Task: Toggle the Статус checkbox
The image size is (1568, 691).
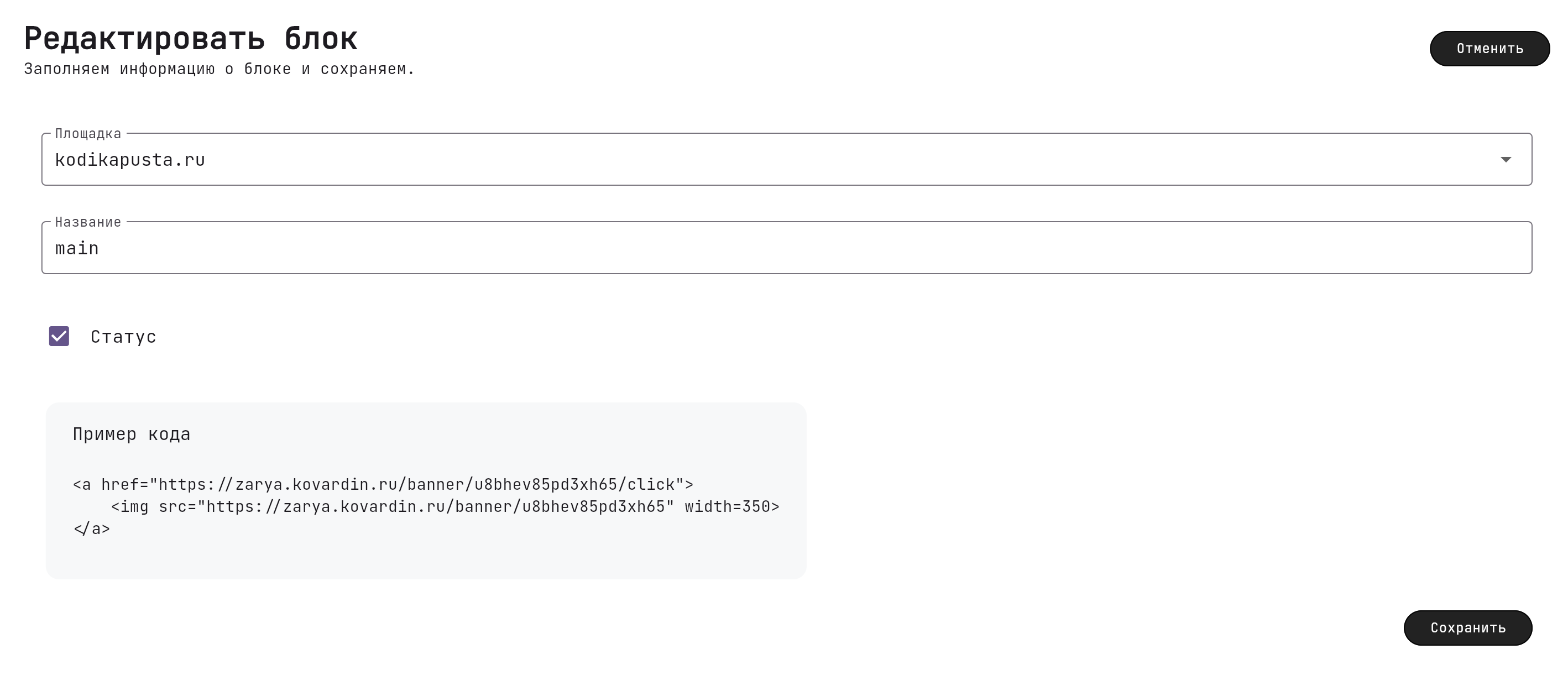Action: [x=59, y=336]
